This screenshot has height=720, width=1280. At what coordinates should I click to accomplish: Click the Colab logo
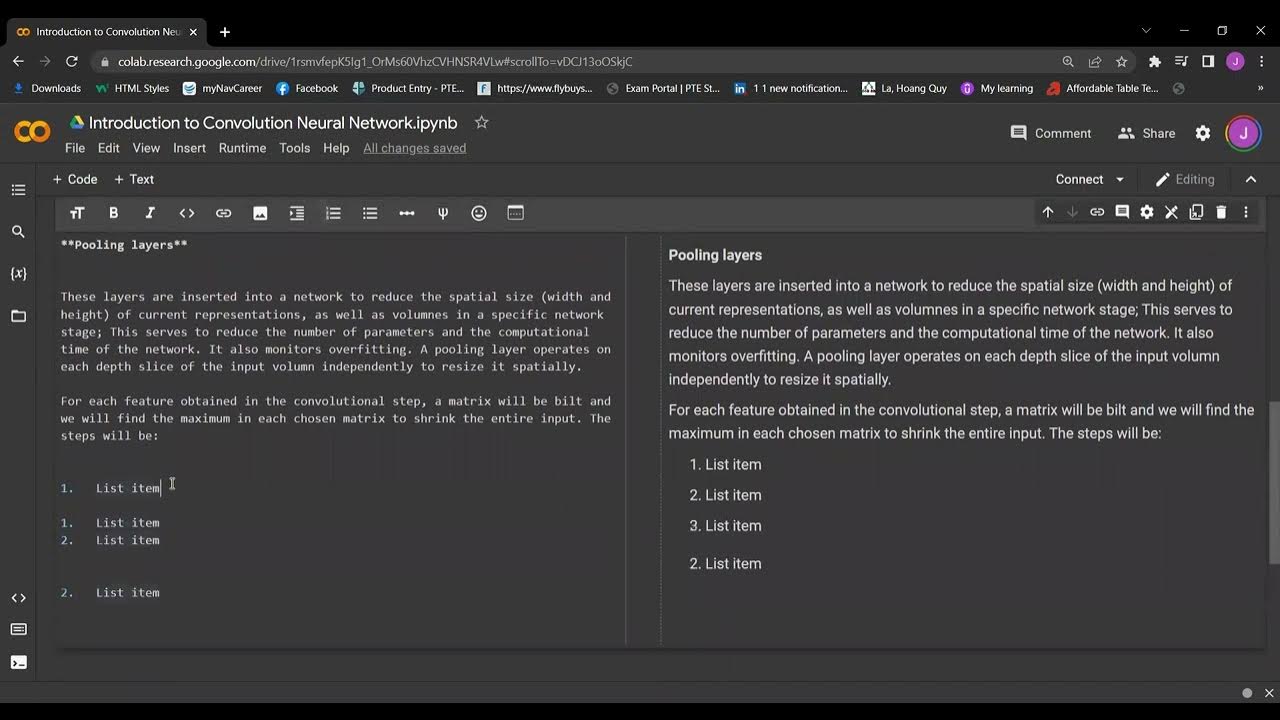click(x=32, y=132)
